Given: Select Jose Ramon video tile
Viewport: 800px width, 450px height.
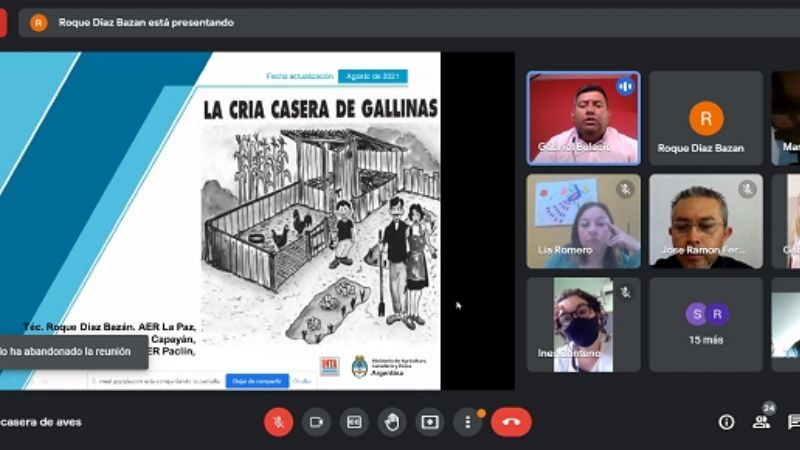Looking at the screenshot, I should coord(706,221).
